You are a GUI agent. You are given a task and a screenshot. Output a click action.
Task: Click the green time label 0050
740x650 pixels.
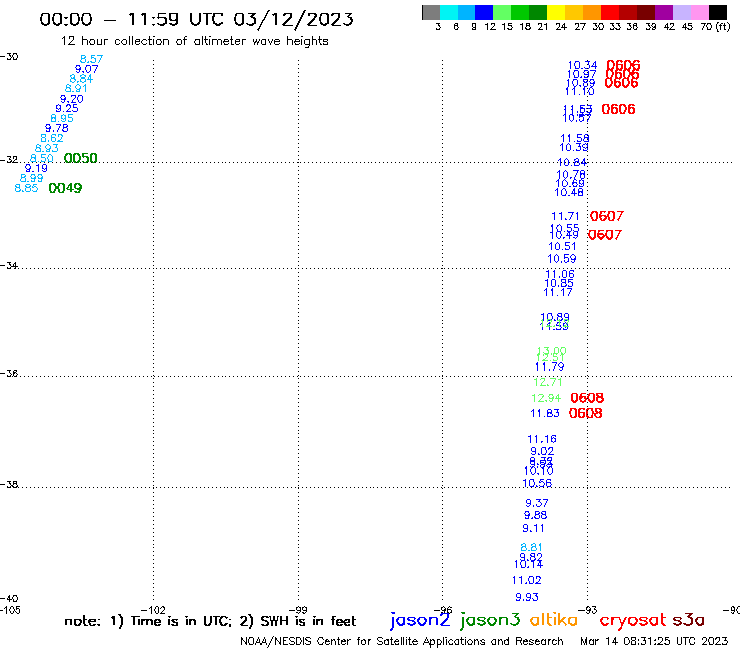(x=80, y=158)
